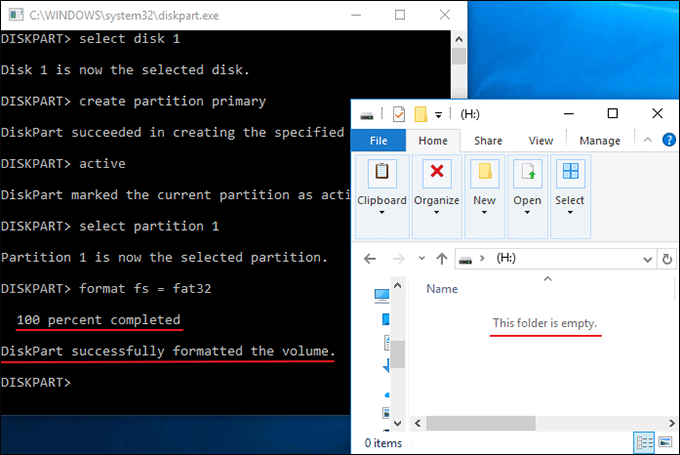Click the '0 items' status bar text

pyautogui.click(x=383, y=443)
